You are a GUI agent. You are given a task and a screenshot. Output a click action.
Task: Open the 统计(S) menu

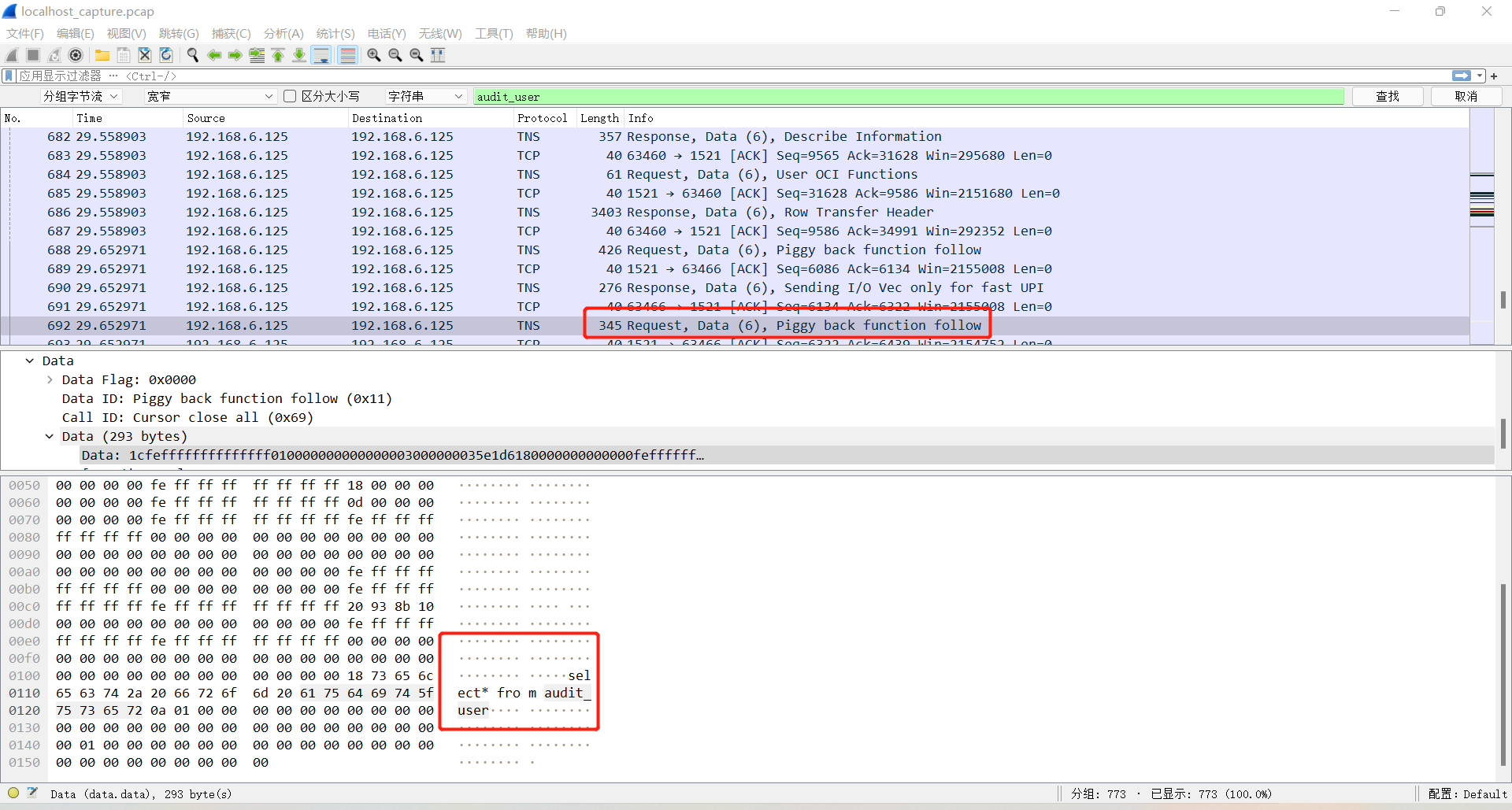pyautogui.click(x=335, y=34)
